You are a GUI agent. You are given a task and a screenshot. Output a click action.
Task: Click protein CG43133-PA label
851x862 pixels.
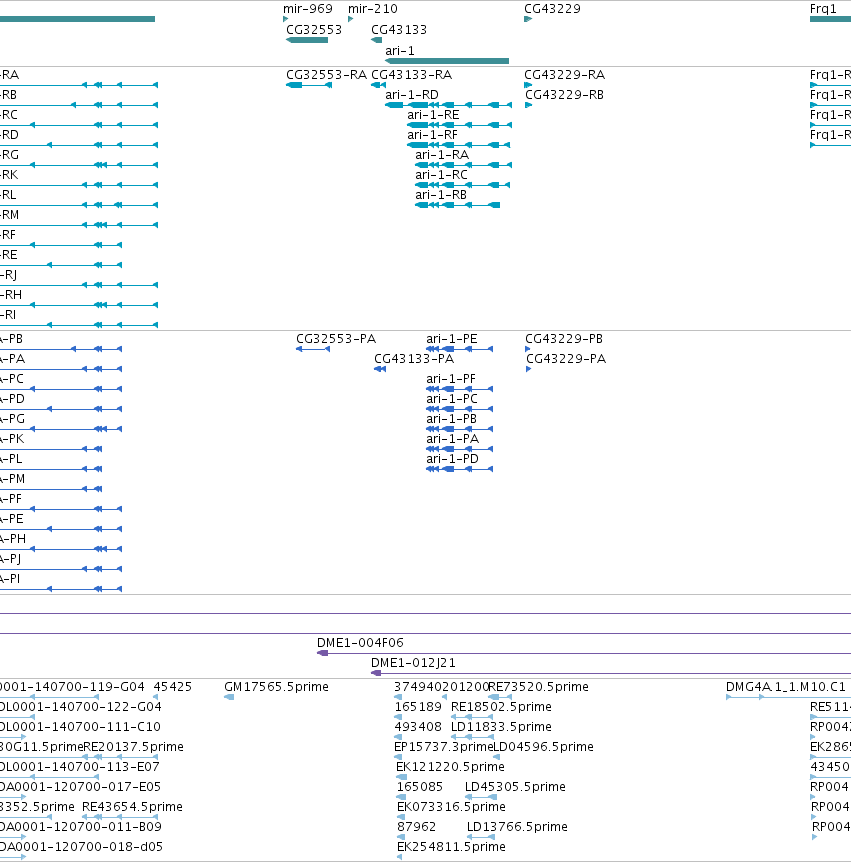point(414,359)
